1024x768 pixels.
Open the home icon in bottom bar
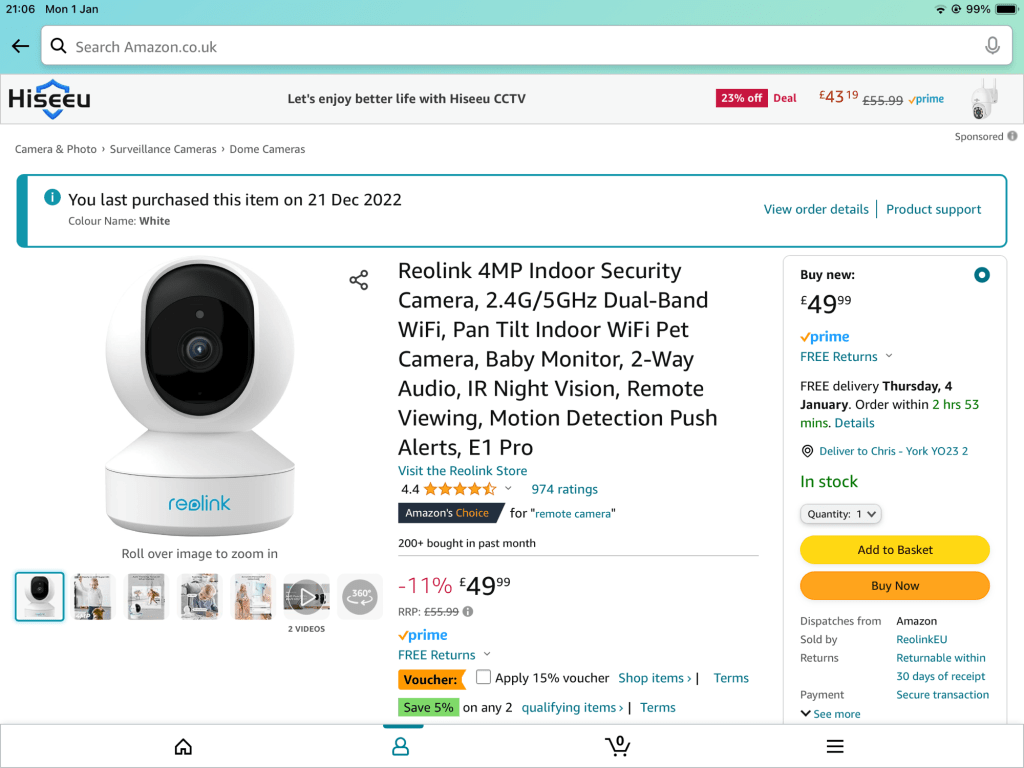(x=183, y=746)
